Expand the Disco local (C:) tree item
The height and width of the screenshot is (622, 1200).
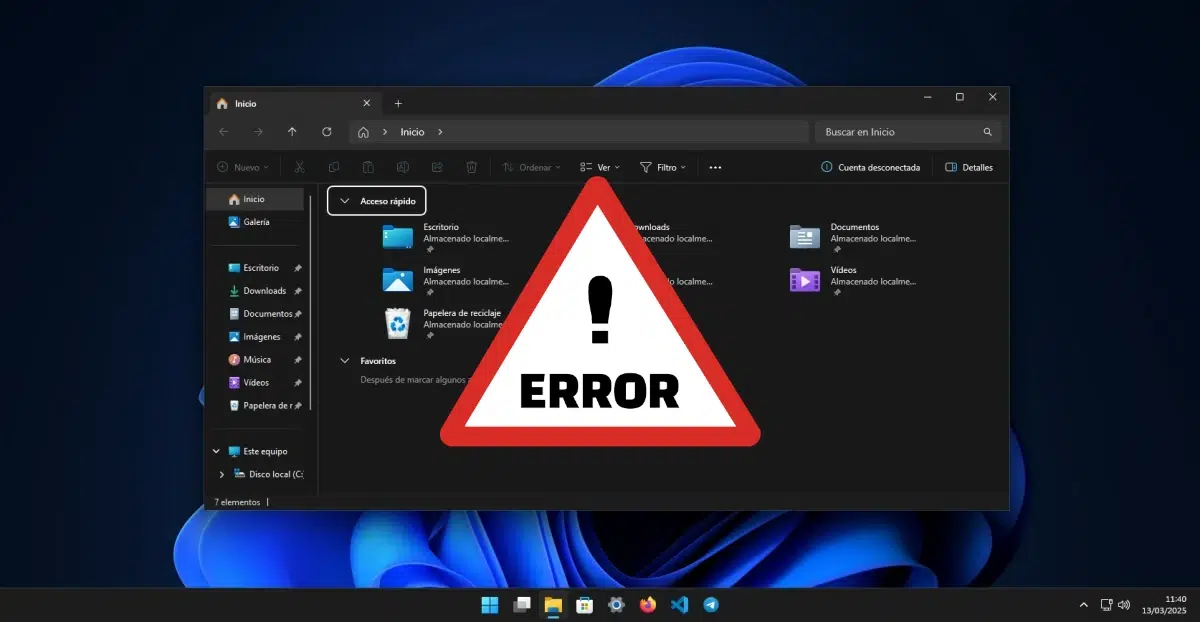point(221,474)
